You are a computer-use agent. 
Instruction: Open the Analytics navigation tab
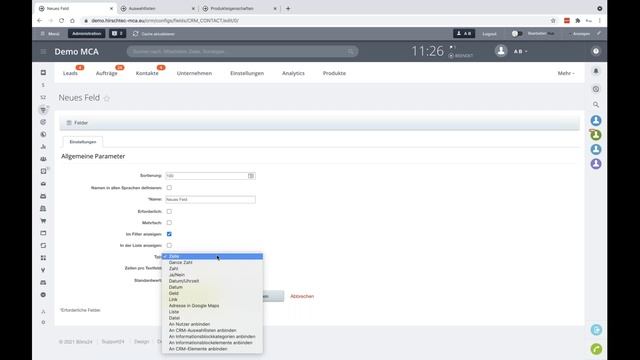pyautogui.click(x=293, y=73)
